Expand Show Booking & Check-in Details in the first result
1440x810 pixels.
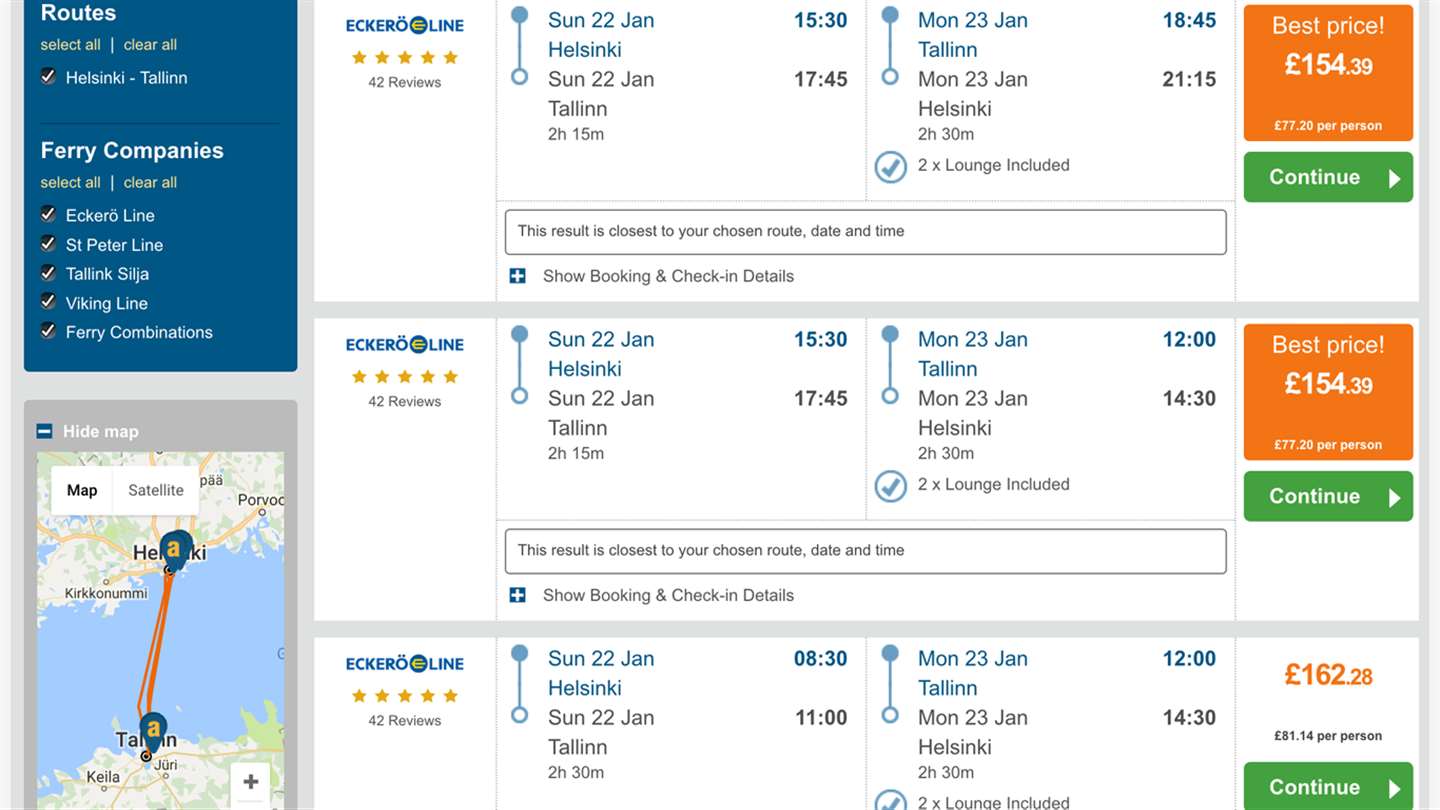click(667, 276)
